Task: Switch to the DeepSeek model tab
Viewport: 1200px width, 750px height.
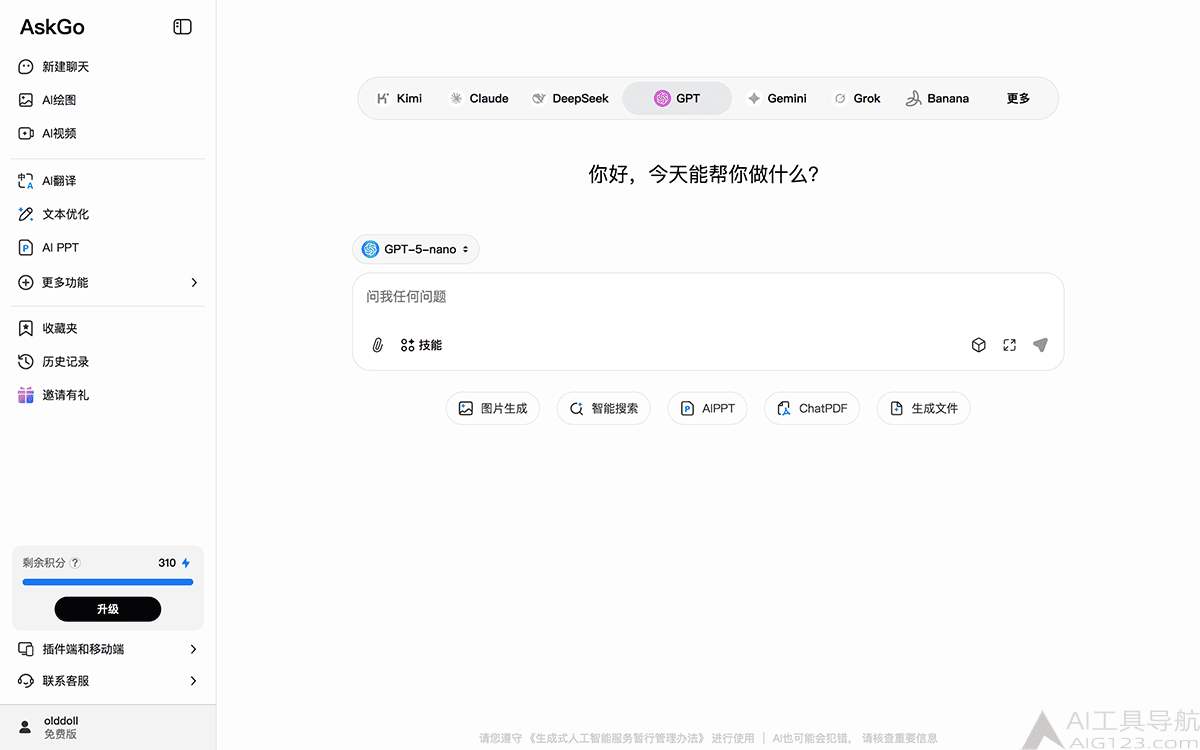Action: click(570, 98)
